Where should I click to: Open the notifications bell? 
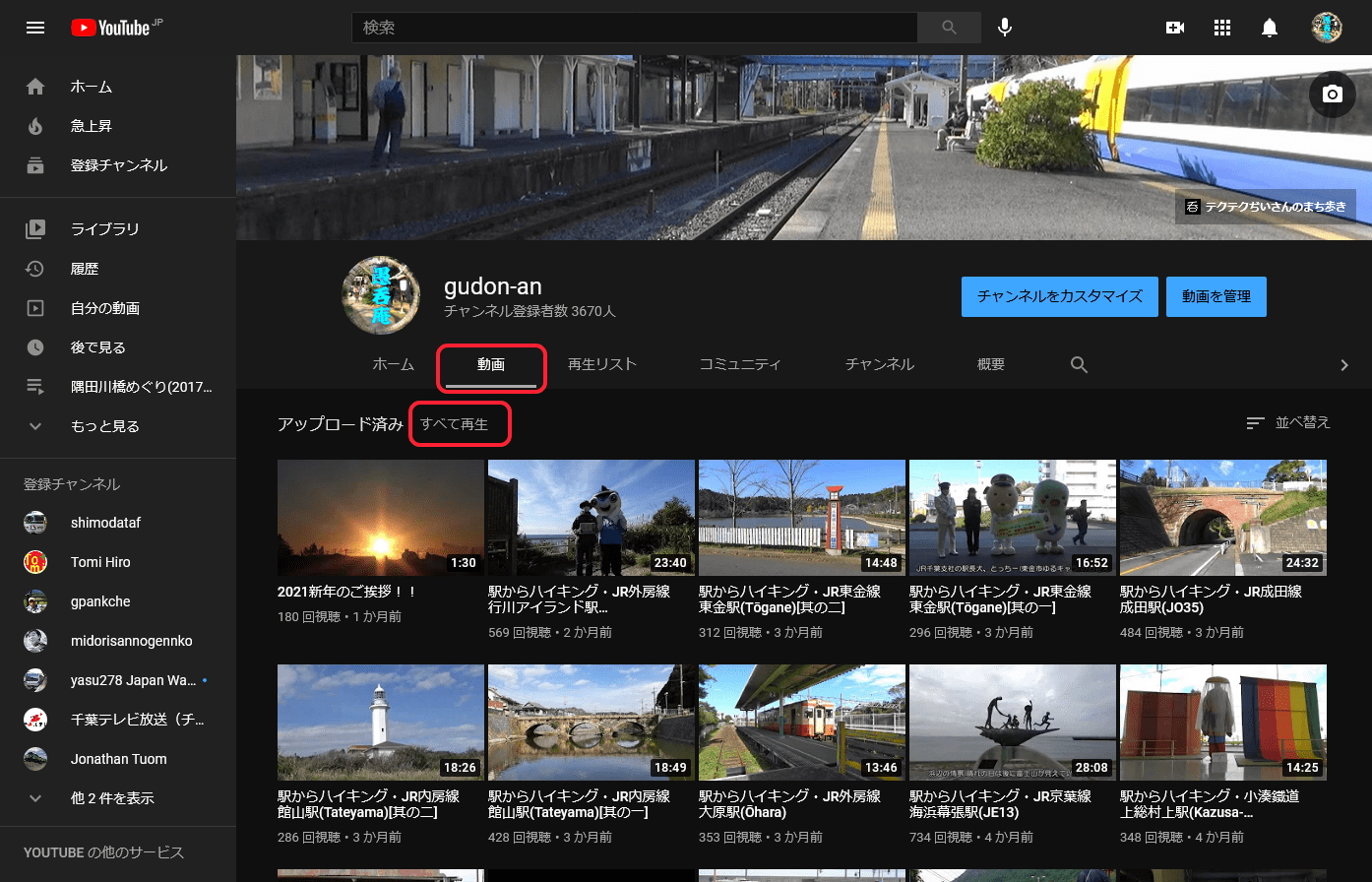point(1270,28)
